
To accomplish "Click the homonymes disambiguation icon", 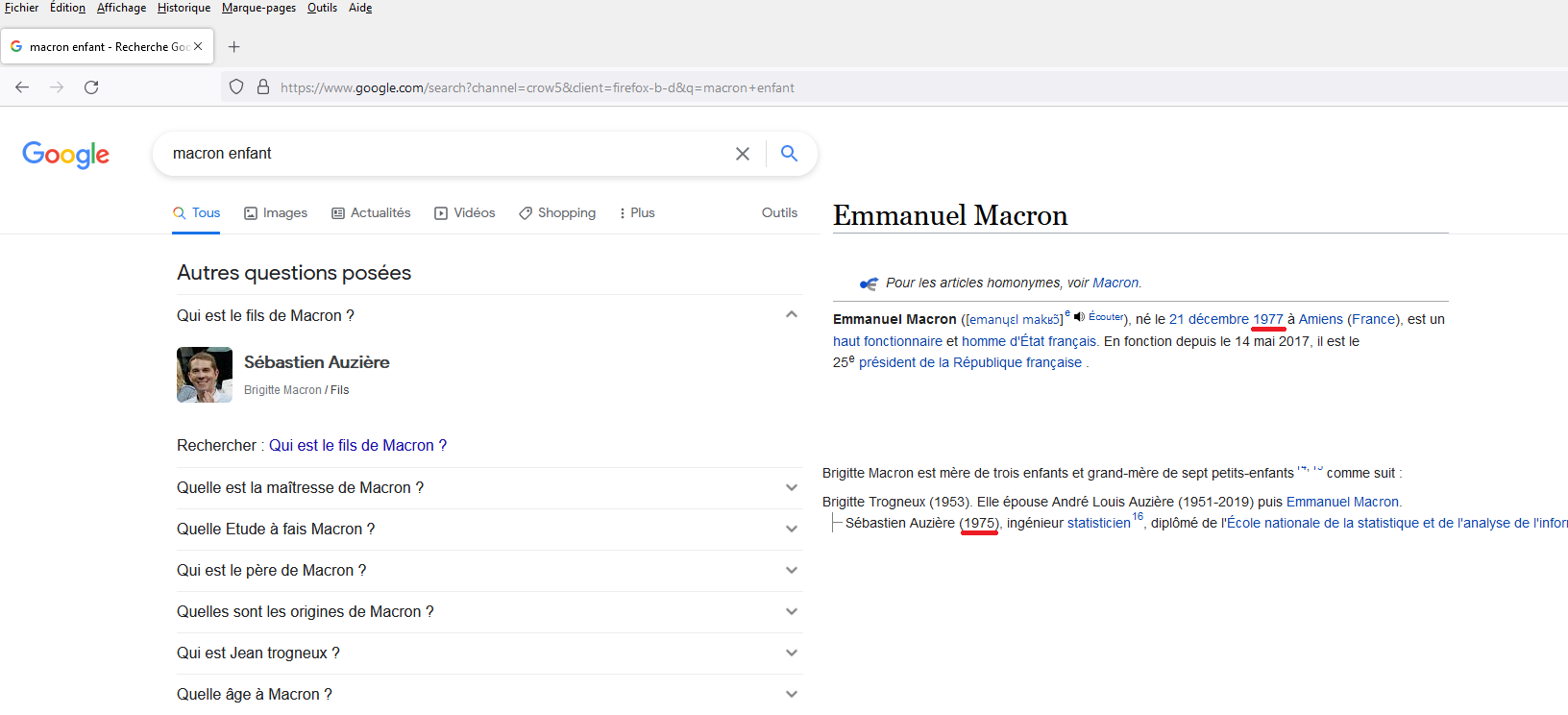I will tap(869, 284).
